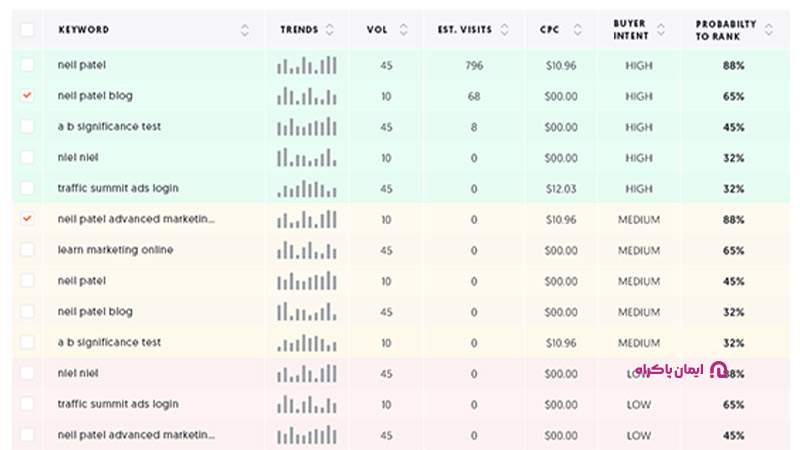800x450 pixels.
Task: Click the 88% probability in 'neil patel' HIGH row
Action: 733,65
